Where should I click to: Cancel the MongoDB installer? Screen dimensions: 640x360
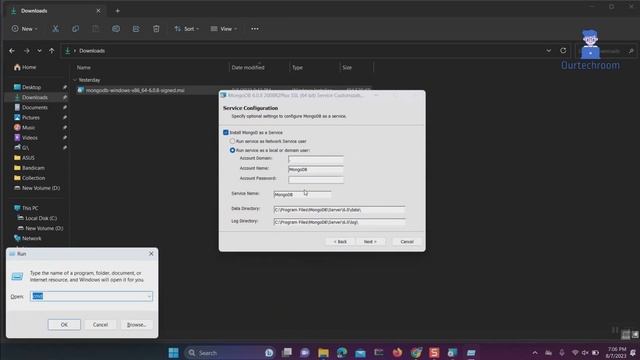(x=407, y=242)
